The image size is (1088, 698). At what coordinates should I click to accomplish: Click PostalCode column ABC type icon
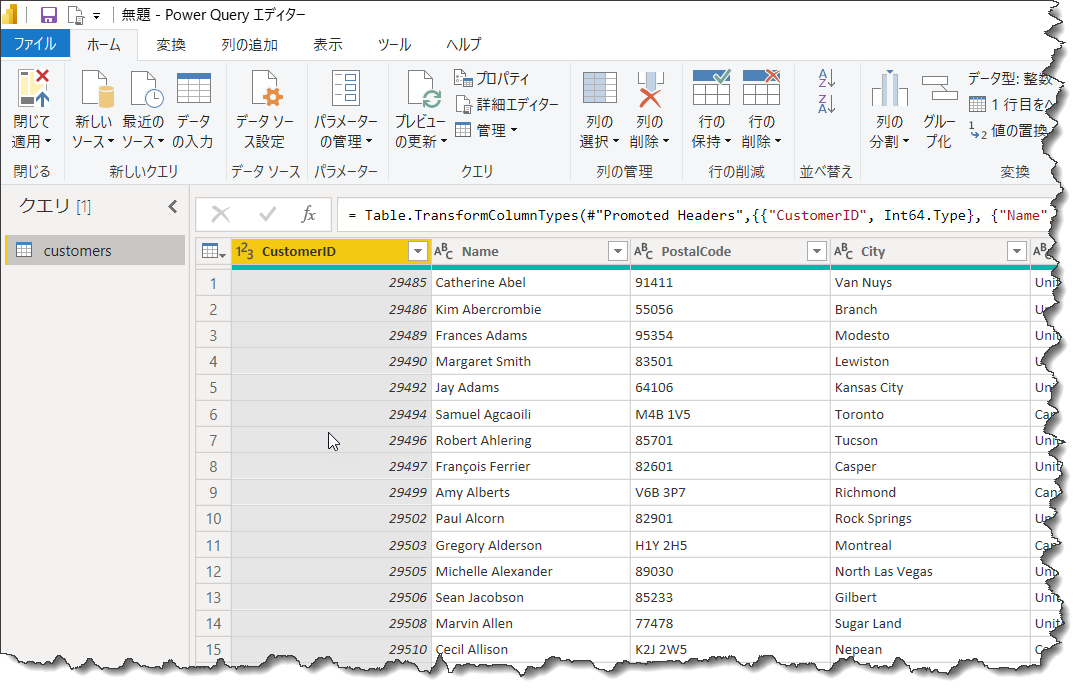tap(644, 251)
